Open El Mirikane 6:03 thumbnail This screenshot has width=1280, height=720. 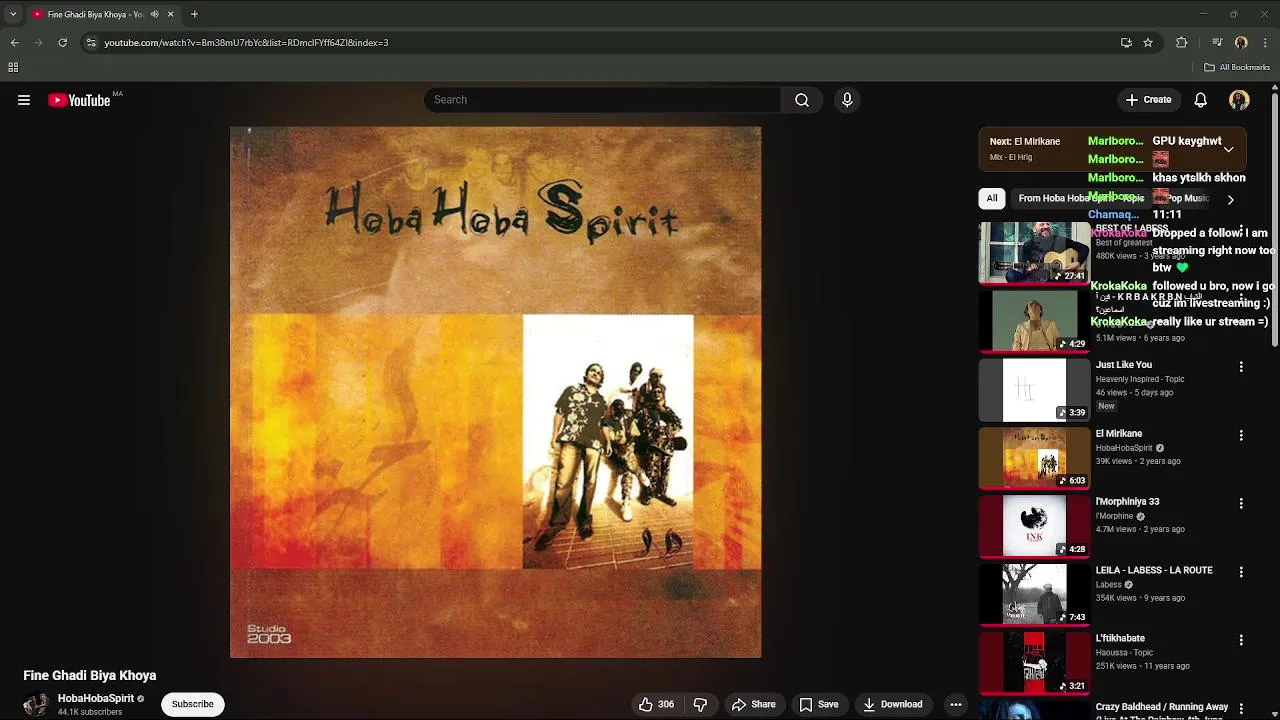tap(1034, 458)
